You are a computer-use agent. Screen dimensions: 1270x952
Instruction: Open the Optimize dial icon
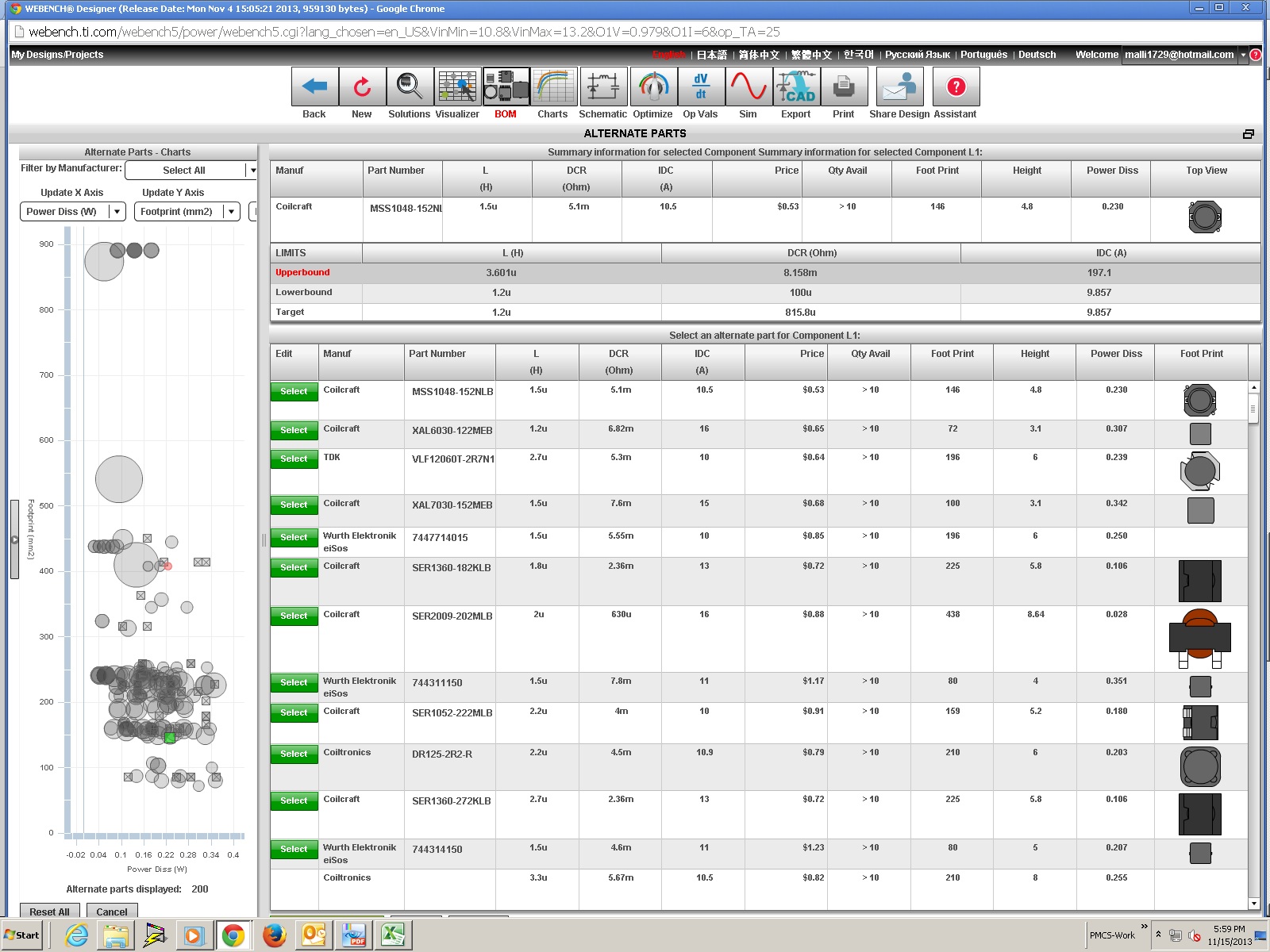[x=653, y=86]
